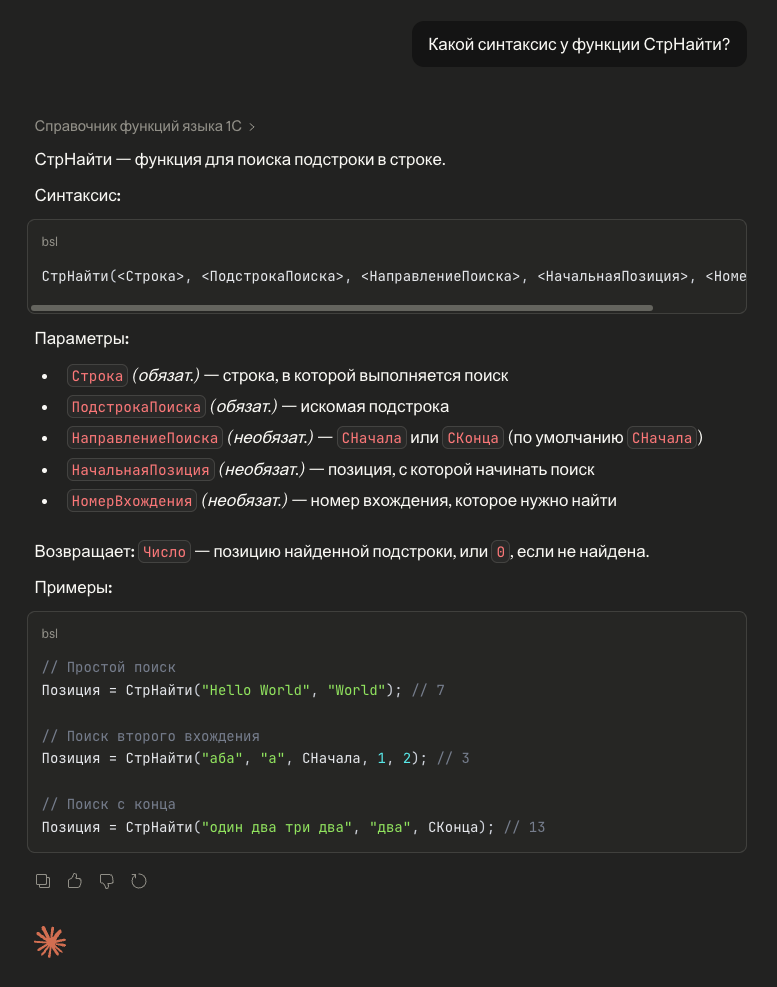Viewport: 777px width, 987px height.
Task: Click the 'НомерВхождения' parameter chip
Action: (131, 500)
